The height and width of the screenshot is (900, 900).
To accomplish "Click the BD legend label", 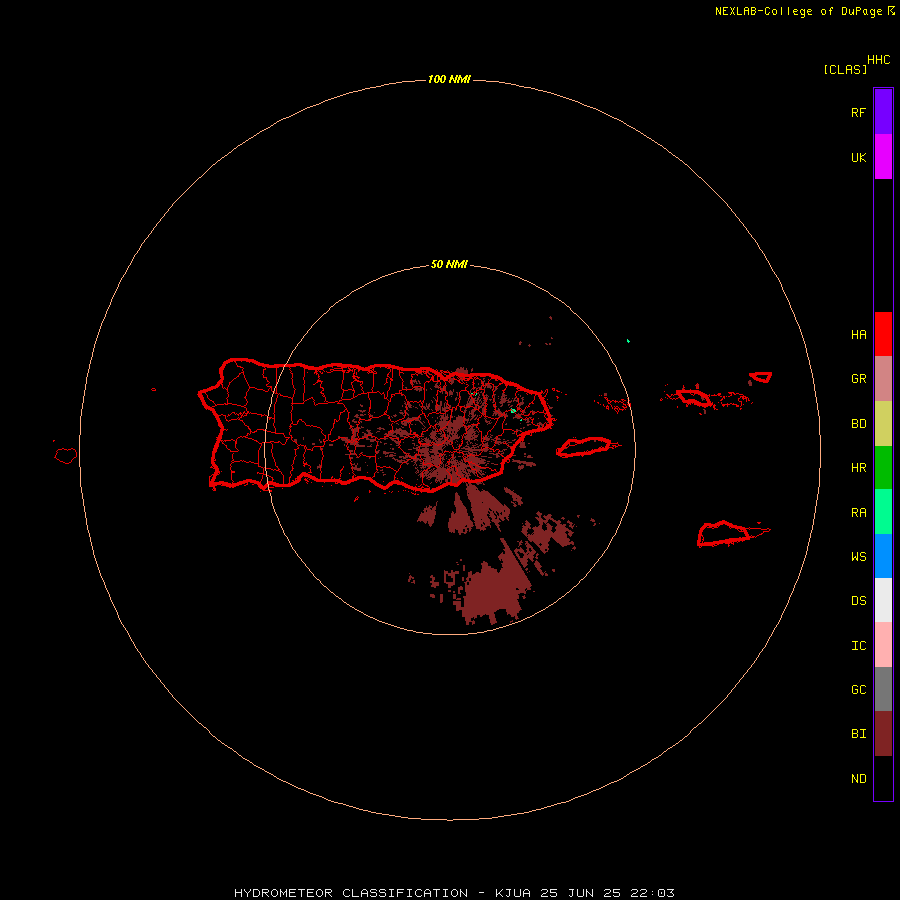I will [858, 424].
